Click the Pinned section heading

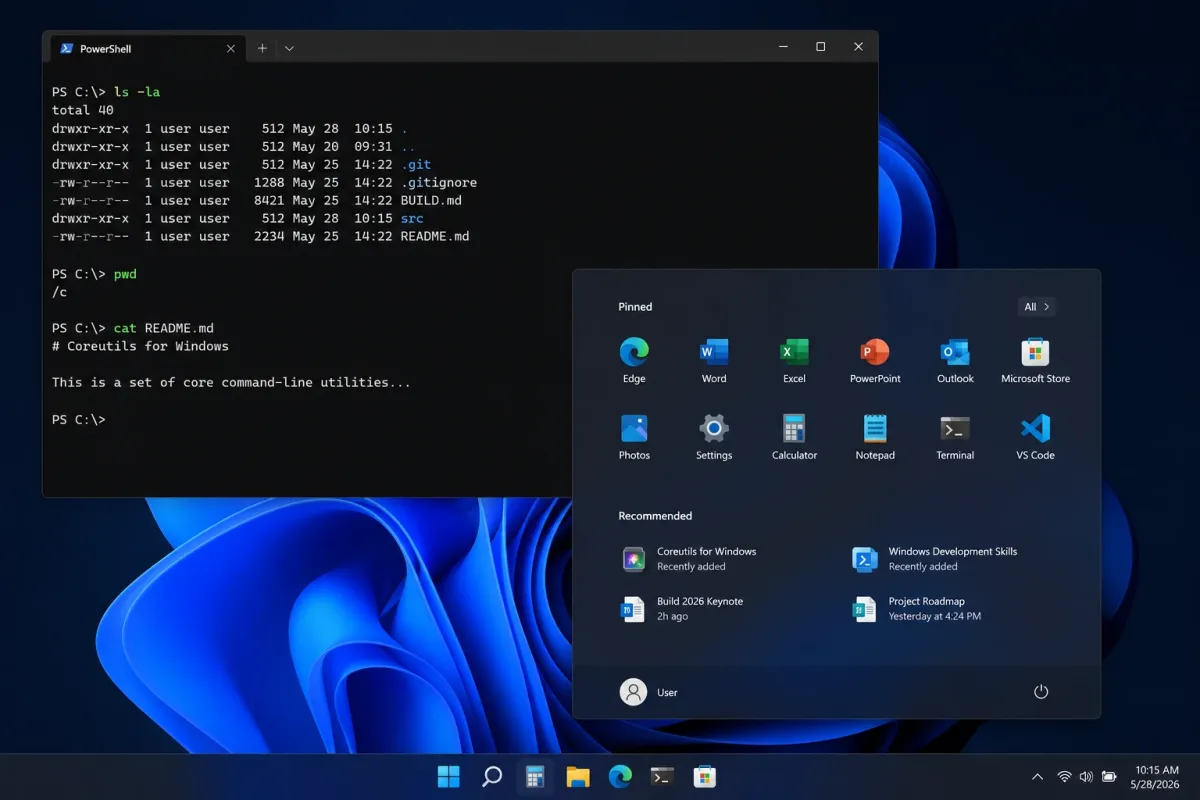click(635, 307)
